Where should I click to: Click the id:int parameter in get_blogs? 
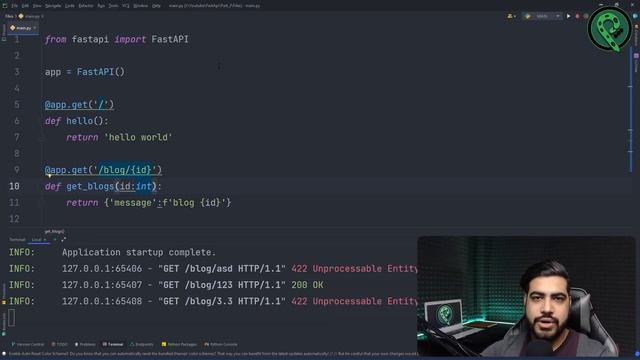136,186
